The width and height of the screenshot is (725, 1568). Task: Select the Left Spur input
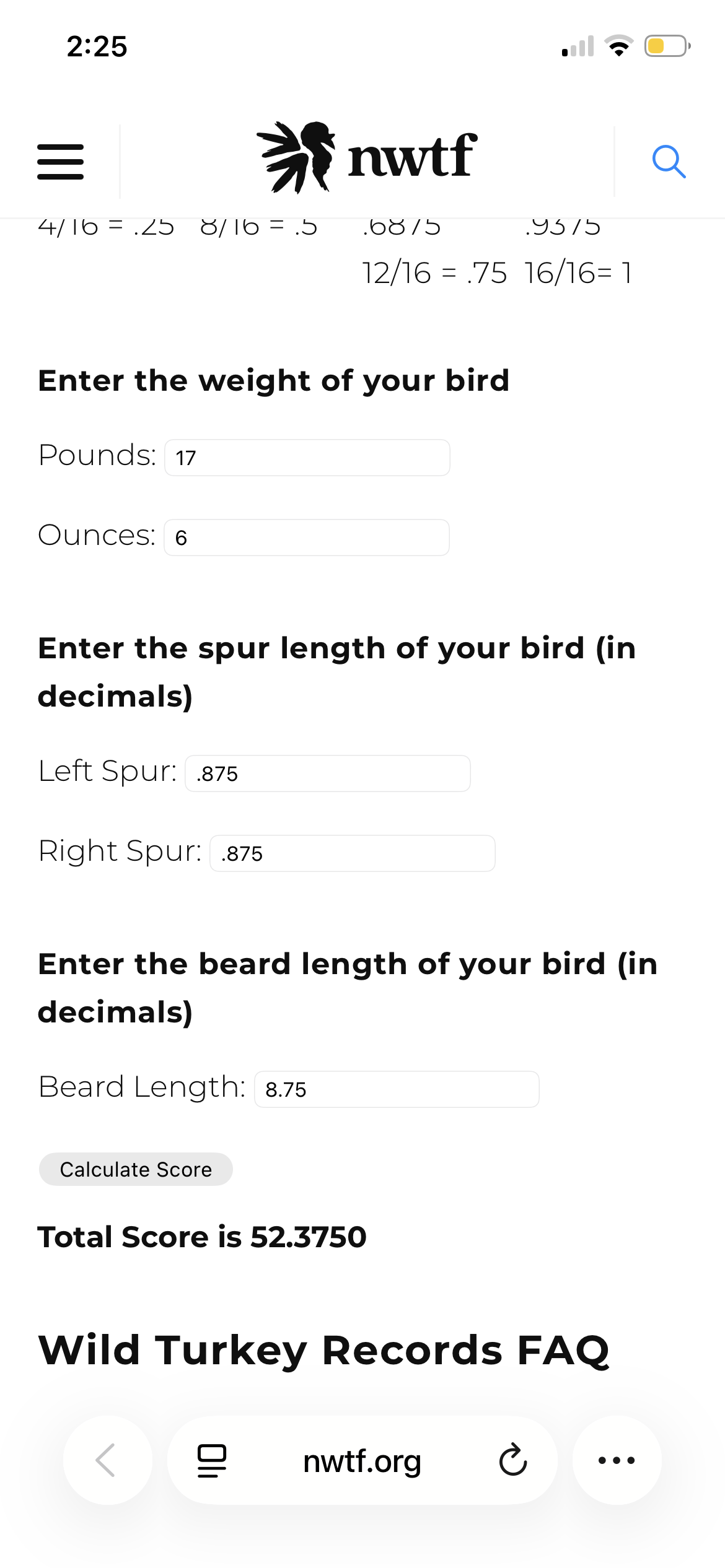328,773
